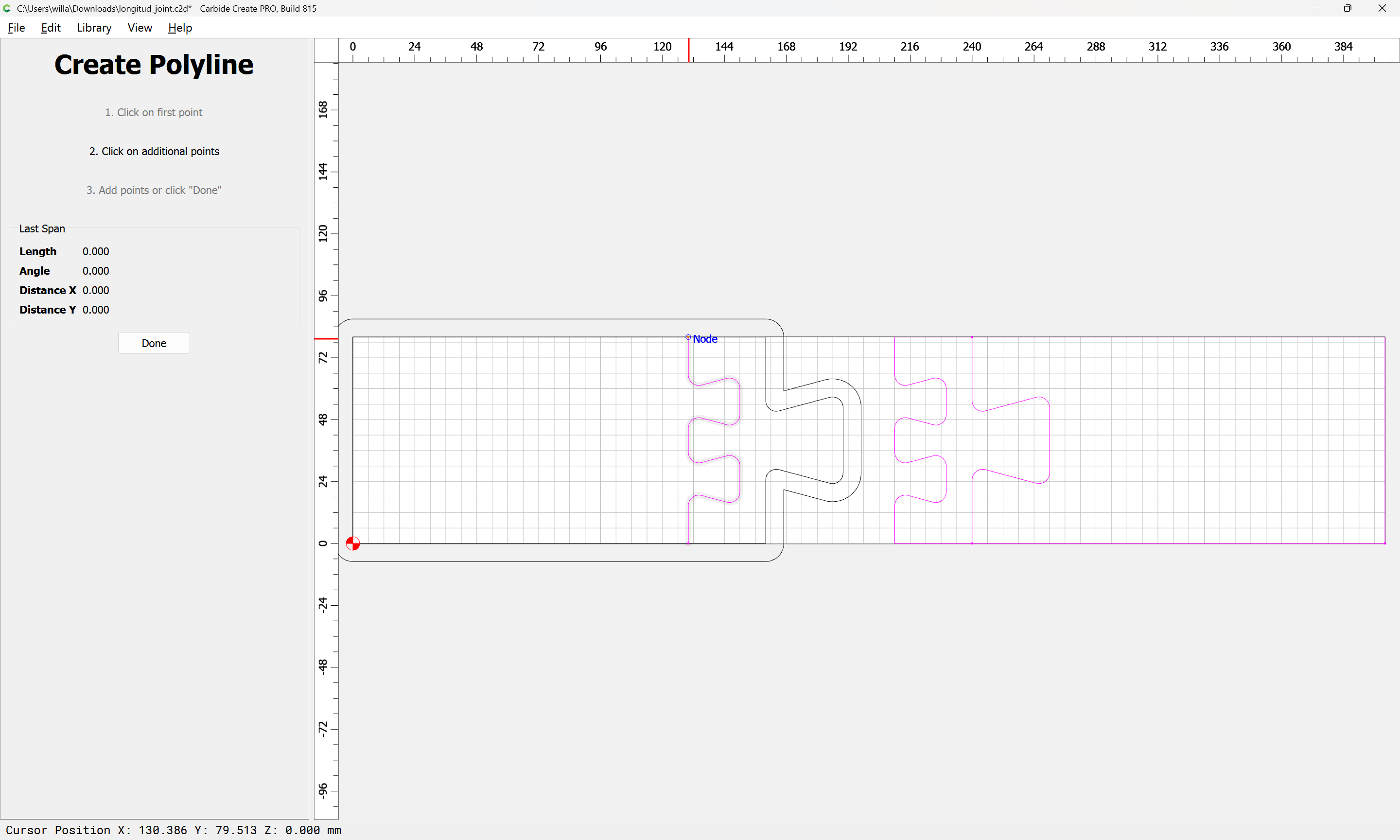This screenshot has height=840, width=1400.
Task: Restore down the Carbide Create window
Action: coord(1347,8)
